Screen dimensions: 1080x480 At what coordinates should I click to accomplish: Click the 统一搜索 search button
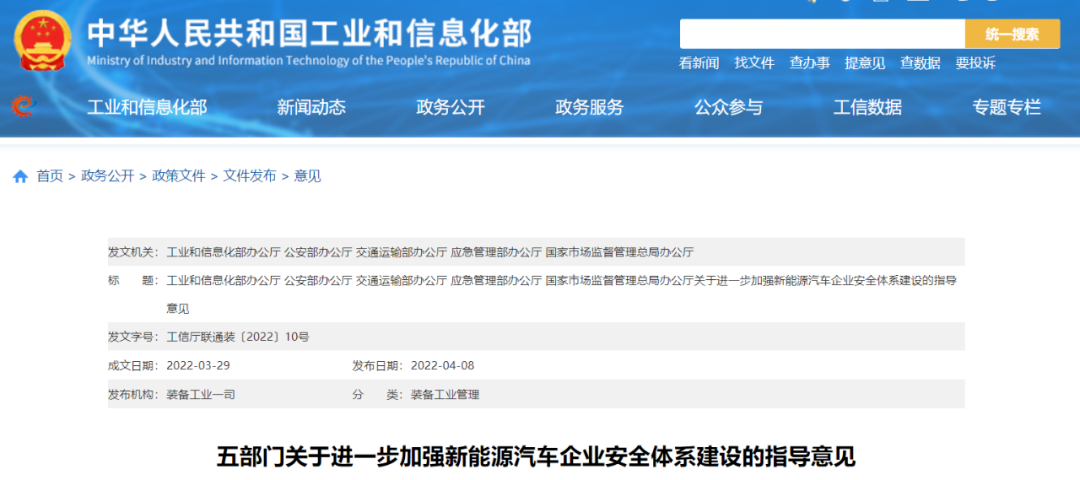point(1012,34)
